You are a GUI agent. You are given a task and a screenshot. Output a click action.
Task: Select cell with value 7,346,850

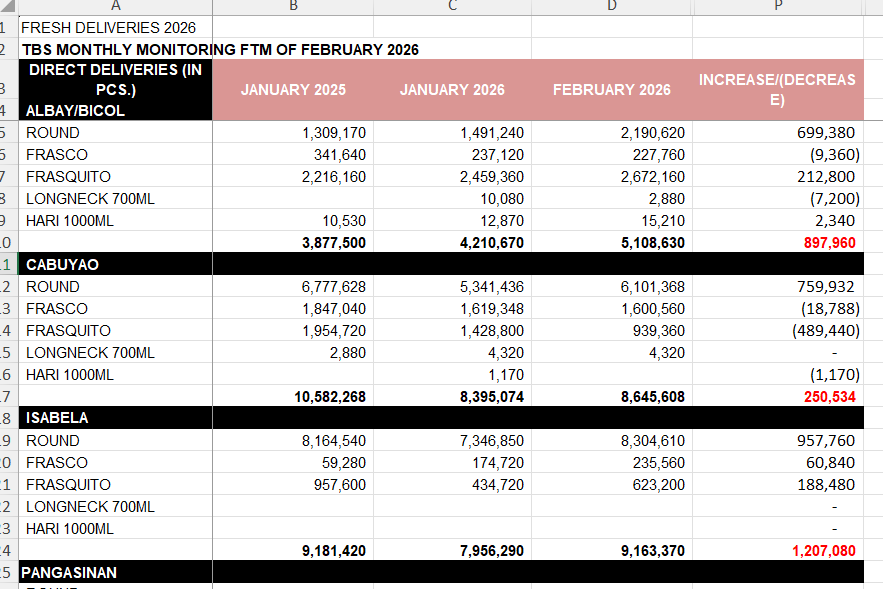click(x=452, y=440)
